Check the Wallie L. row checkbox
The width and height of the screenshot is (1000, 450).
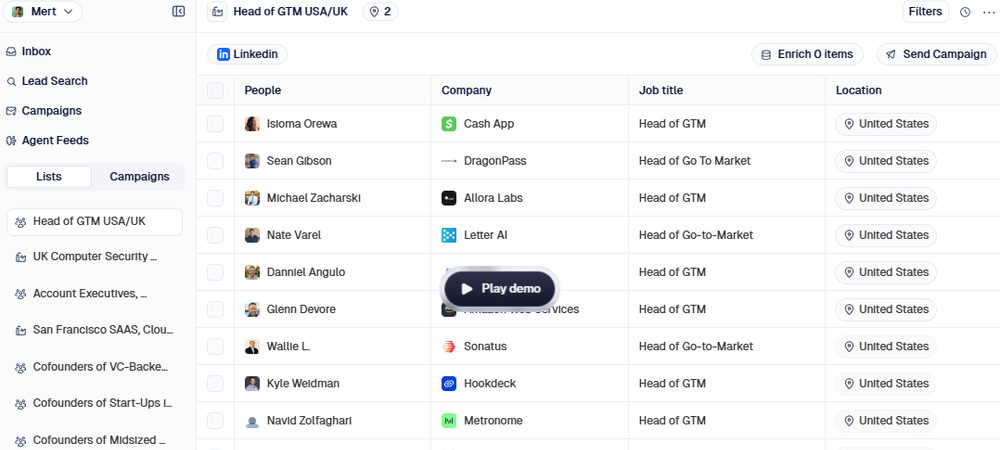coord(216,346)
